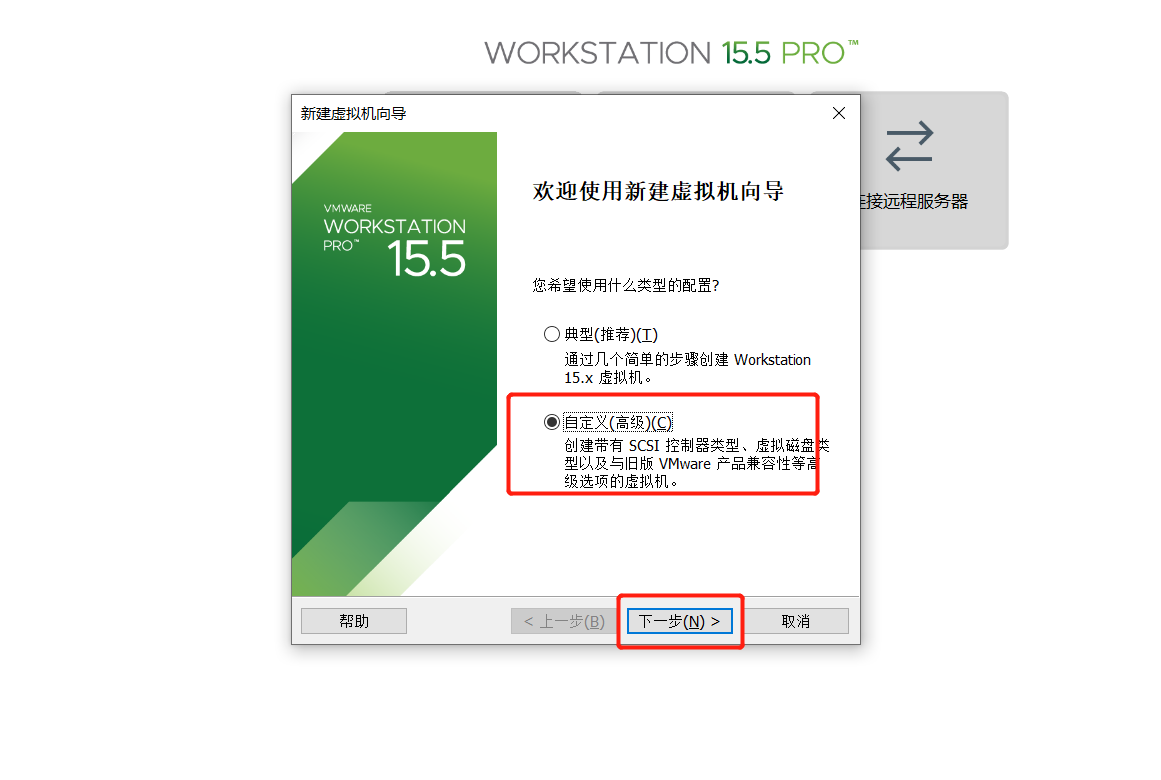Click the large 15.5 number in banner
The height and width of the screenshot is (780, 1161).
point(426,259)
